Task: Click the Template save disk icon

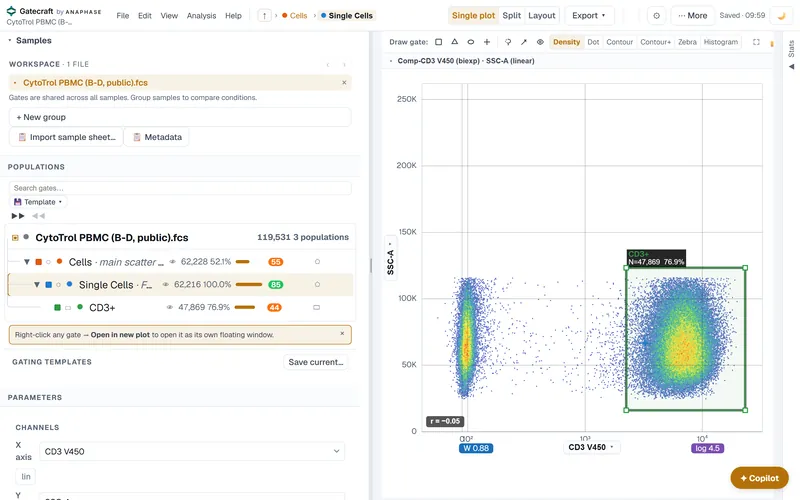Action: (x=18, y=202)
